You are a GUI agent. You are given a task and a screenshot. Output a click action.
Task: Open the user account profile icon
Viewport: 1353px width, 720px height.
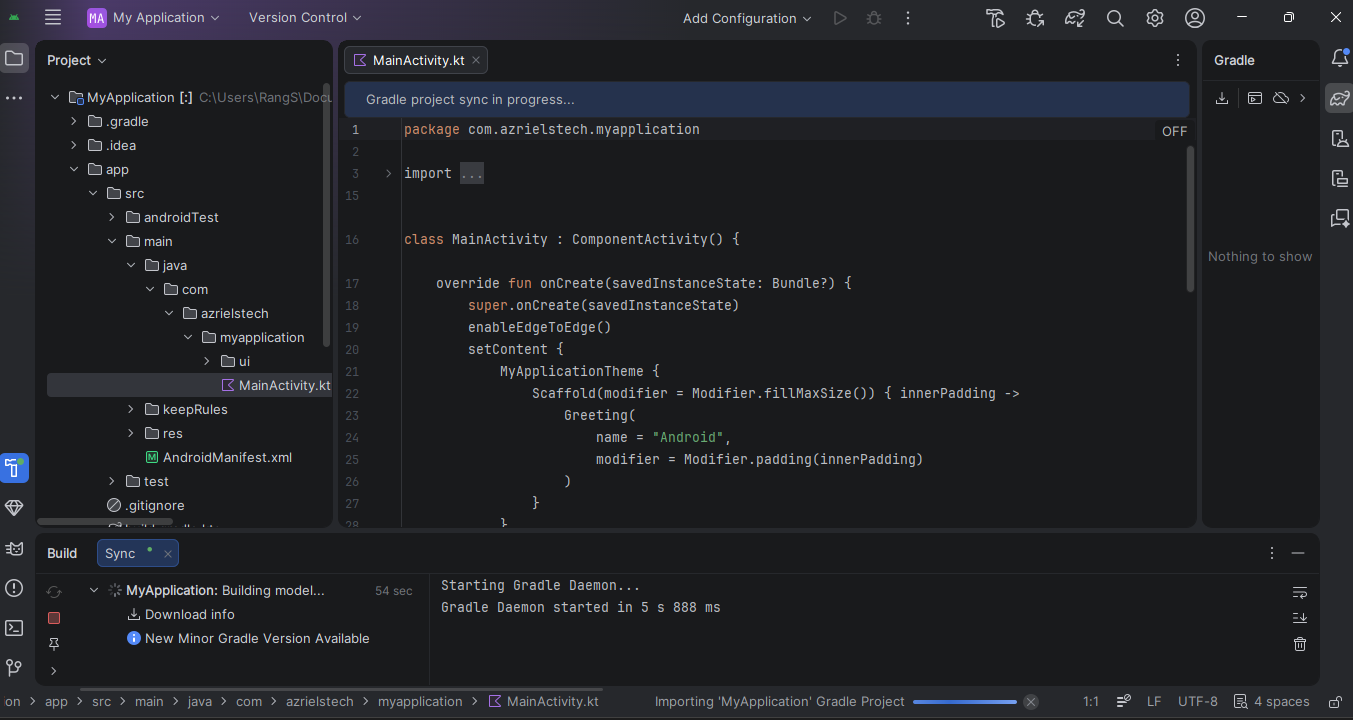click(x=1195, y=18)
